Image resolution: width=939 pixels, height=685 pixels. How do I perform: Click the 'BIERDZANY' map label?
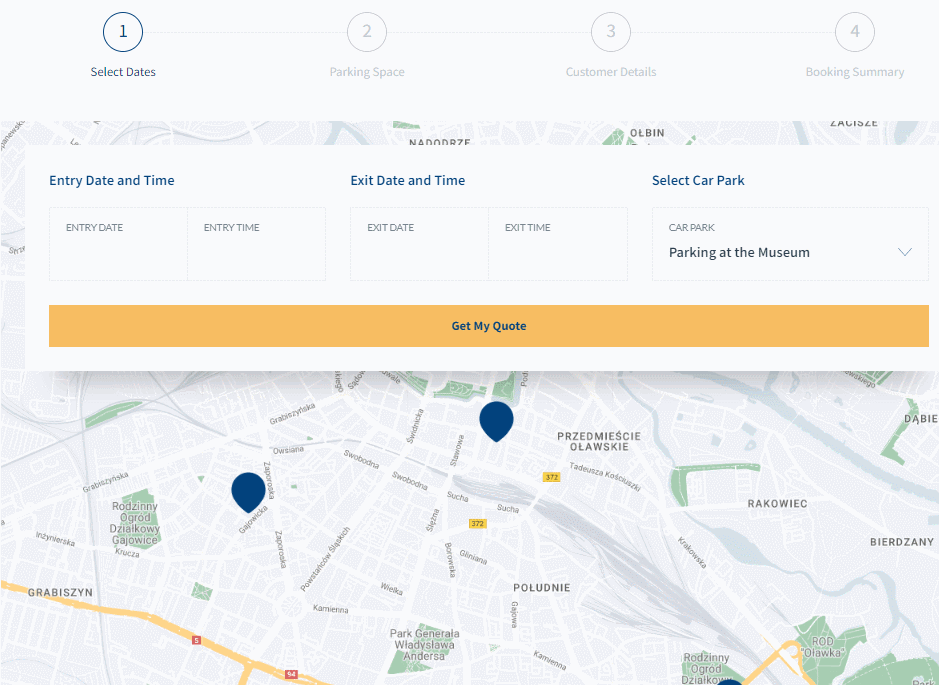[902, 542]
